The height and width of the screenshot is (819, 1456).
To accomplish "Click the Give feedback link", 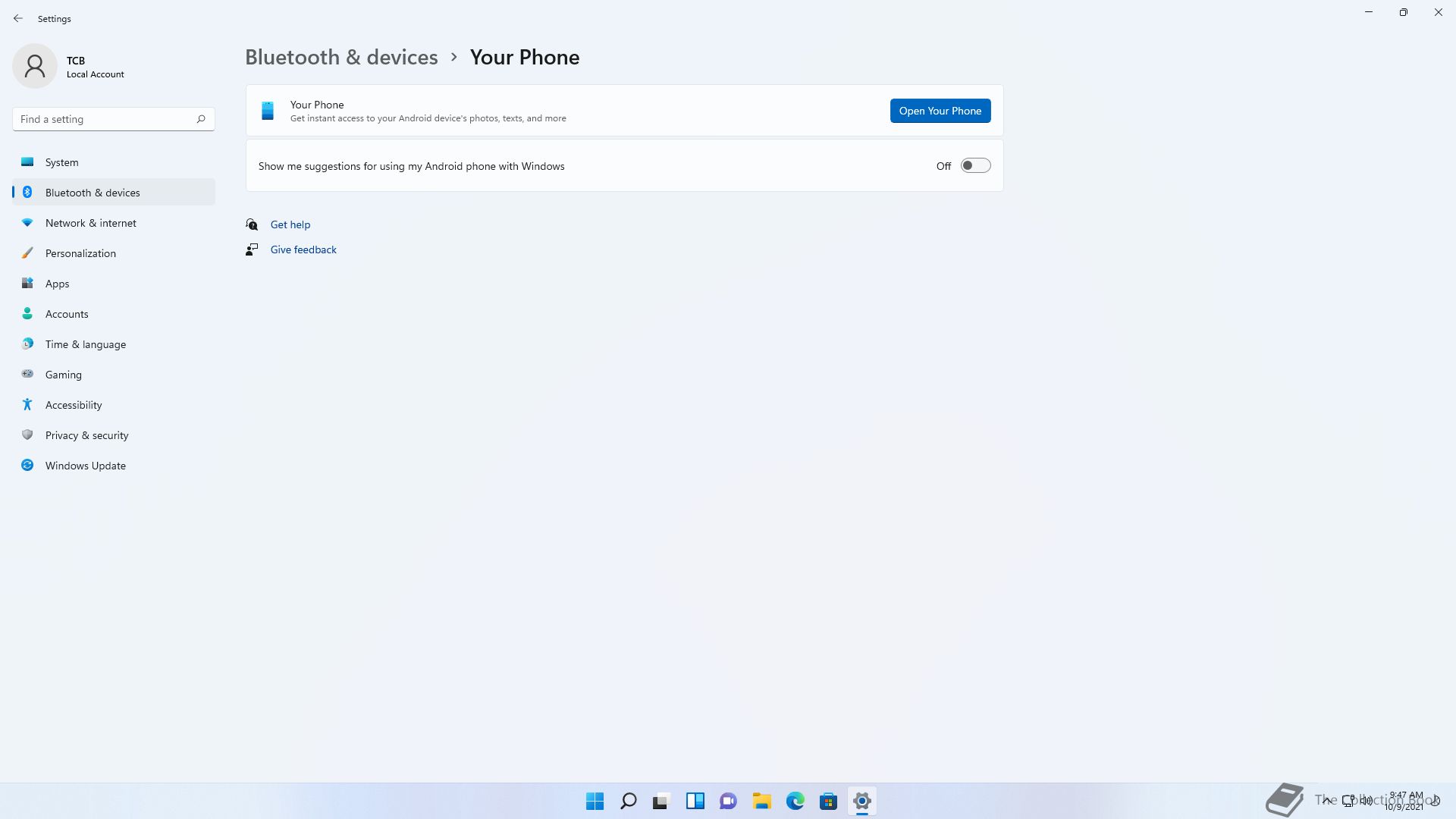I will click(x=303, y=249).
